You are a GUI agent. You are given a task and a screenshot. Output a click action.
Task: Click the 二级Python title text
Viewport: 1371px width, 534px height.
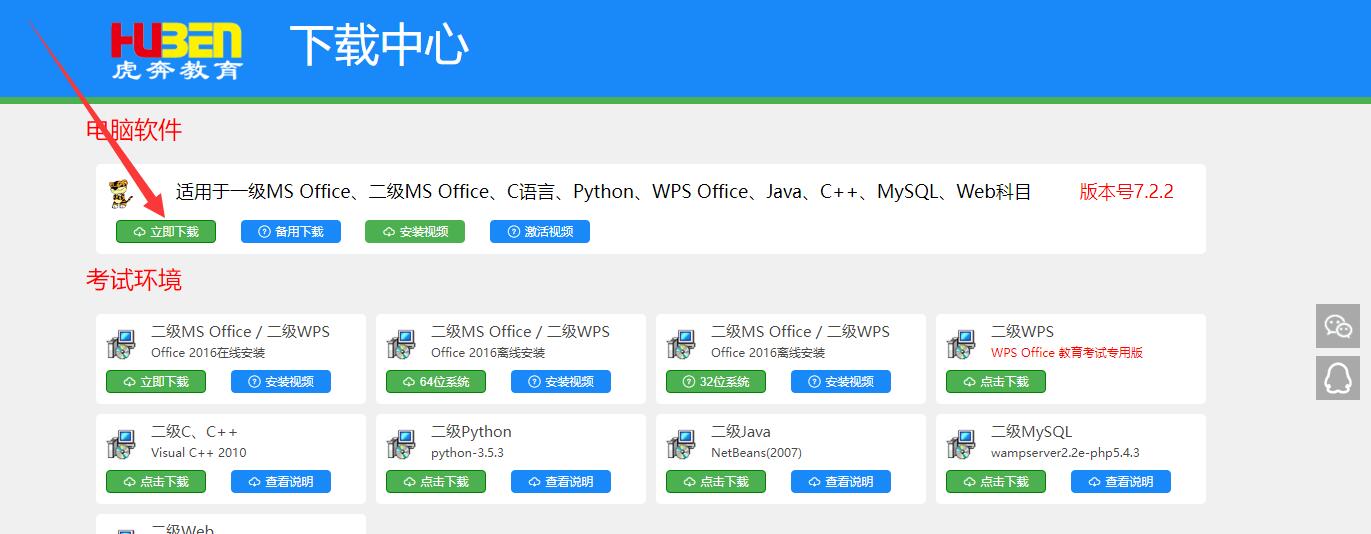tap(471, 432)
